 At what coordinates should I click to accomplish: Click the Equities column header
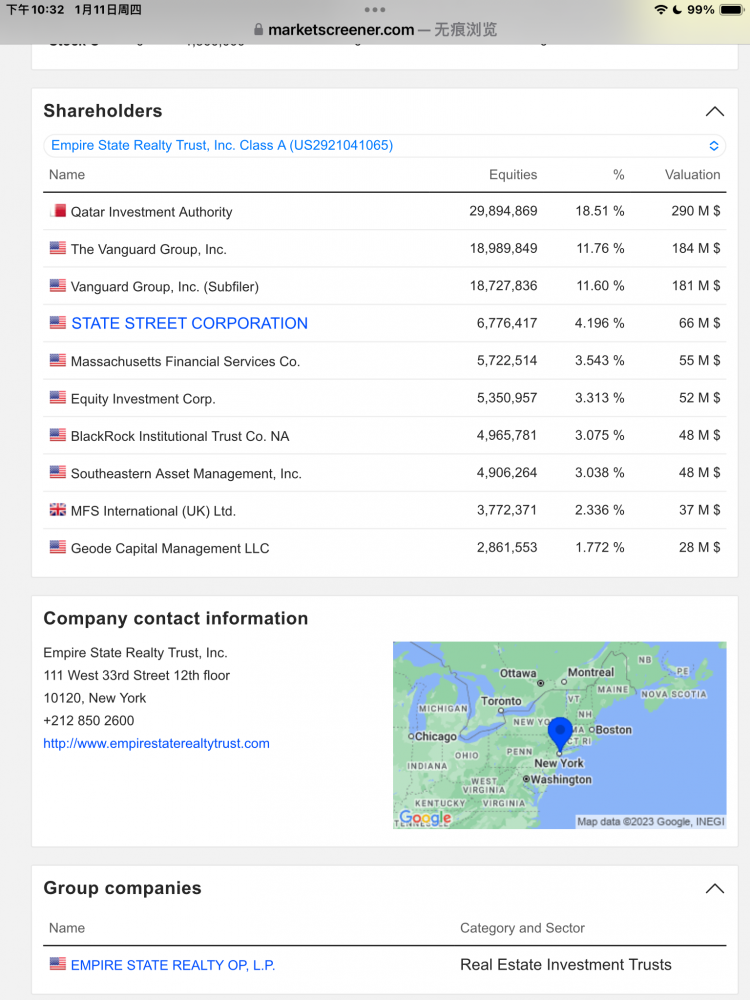[x=512, y=175]
